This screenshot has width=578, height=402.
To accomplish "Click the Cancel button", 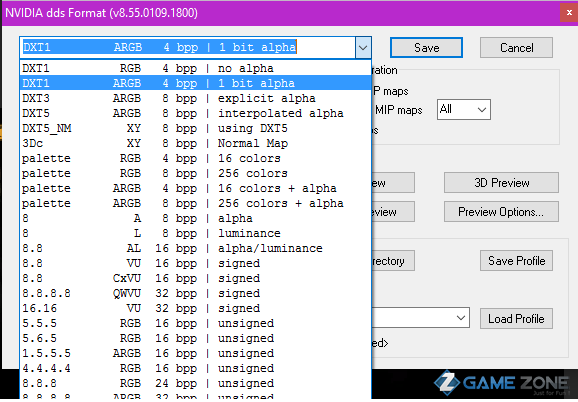I will point(516,48).
